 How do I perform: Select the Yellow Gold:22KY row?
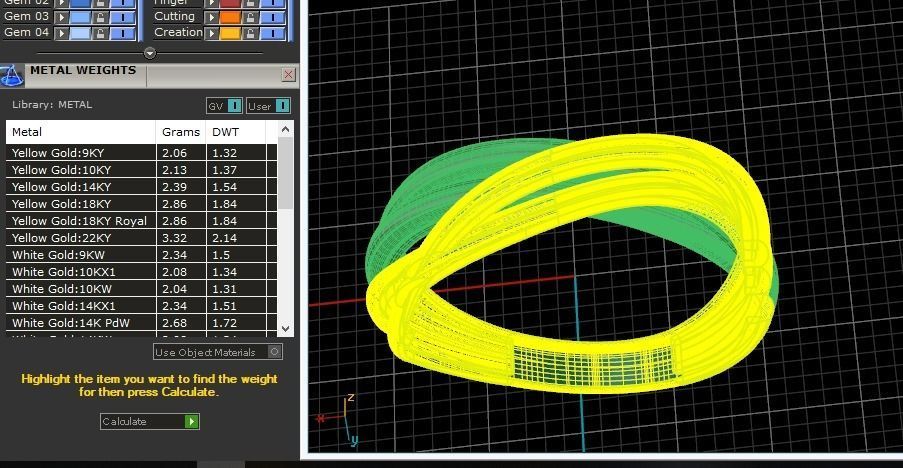pyautogui.click(x=141, y=238)
